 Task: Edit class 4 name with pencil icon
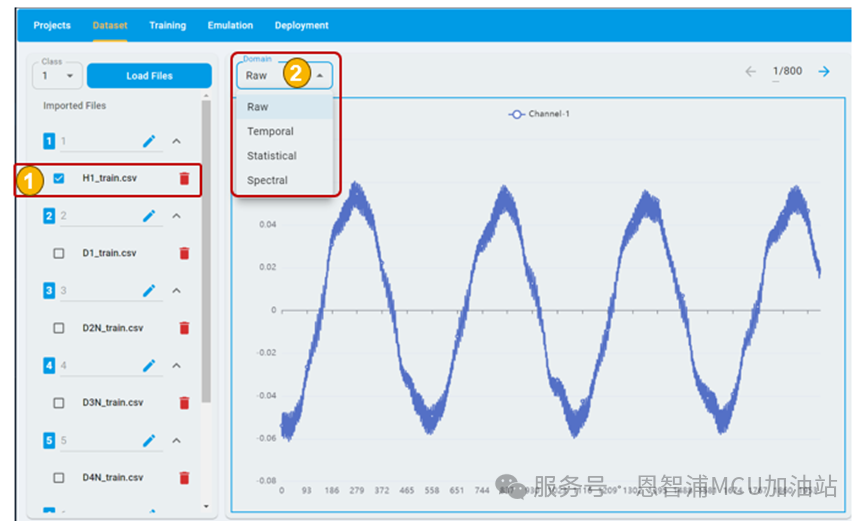pyautogui.click(x=149, y=365)
